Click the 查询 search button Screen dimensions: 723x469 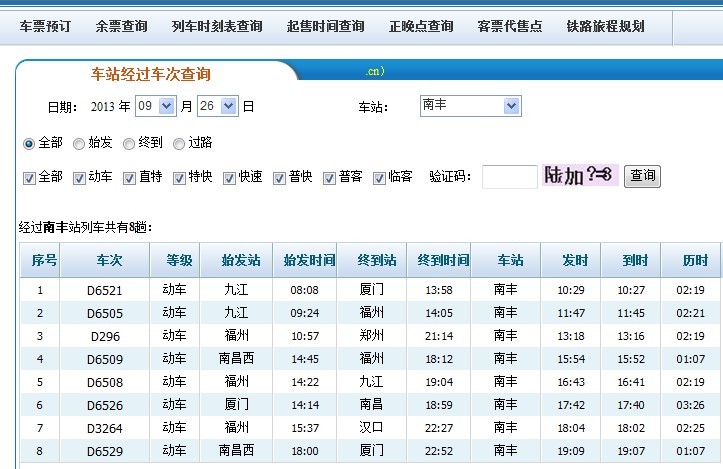tap(642, 177)
